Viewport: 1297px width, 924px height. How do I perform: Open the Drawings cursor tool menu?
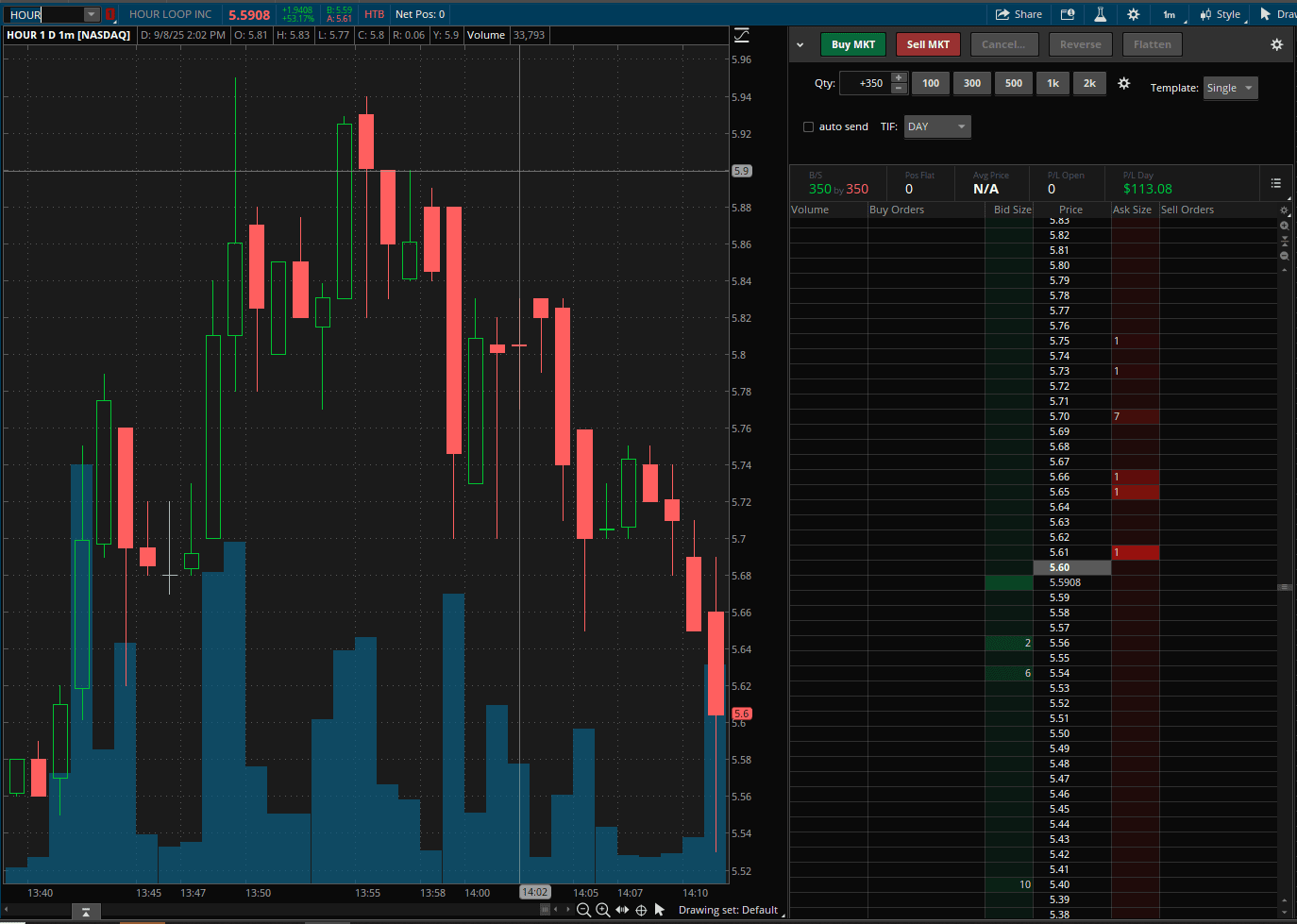1277,14
